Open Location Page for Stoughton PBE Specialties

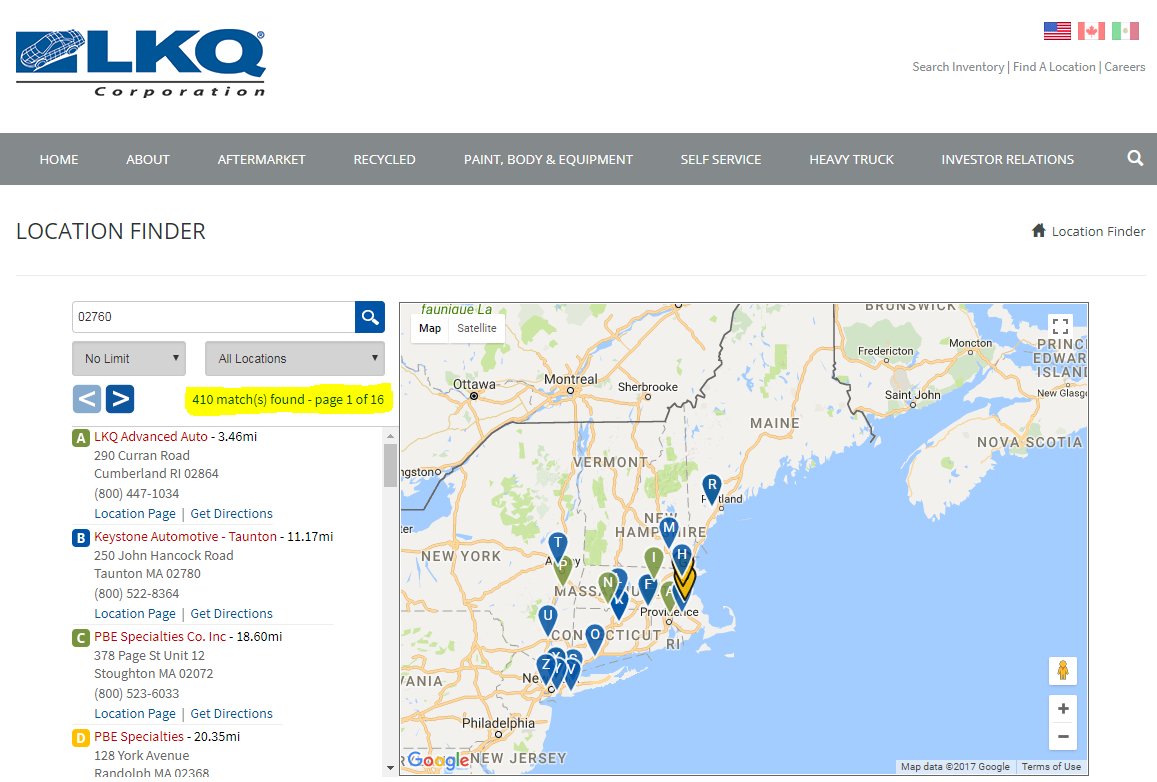pos(135,713)
